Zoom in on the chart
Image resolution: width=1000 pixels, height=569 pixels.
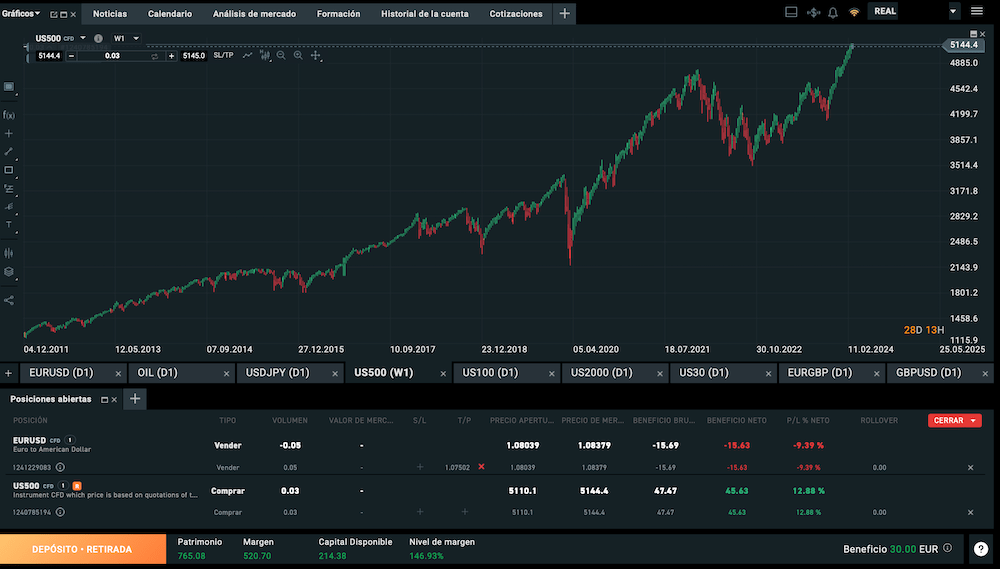[298, 55]
